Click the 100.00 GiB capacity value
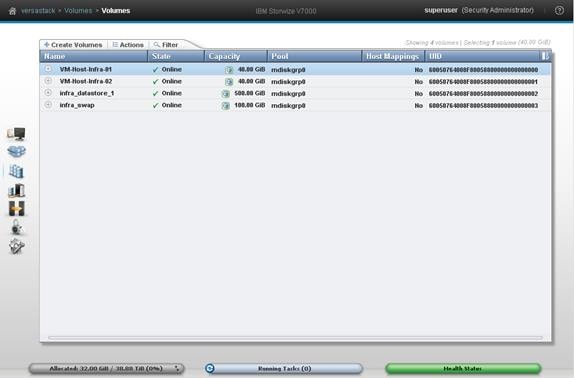 250,105
